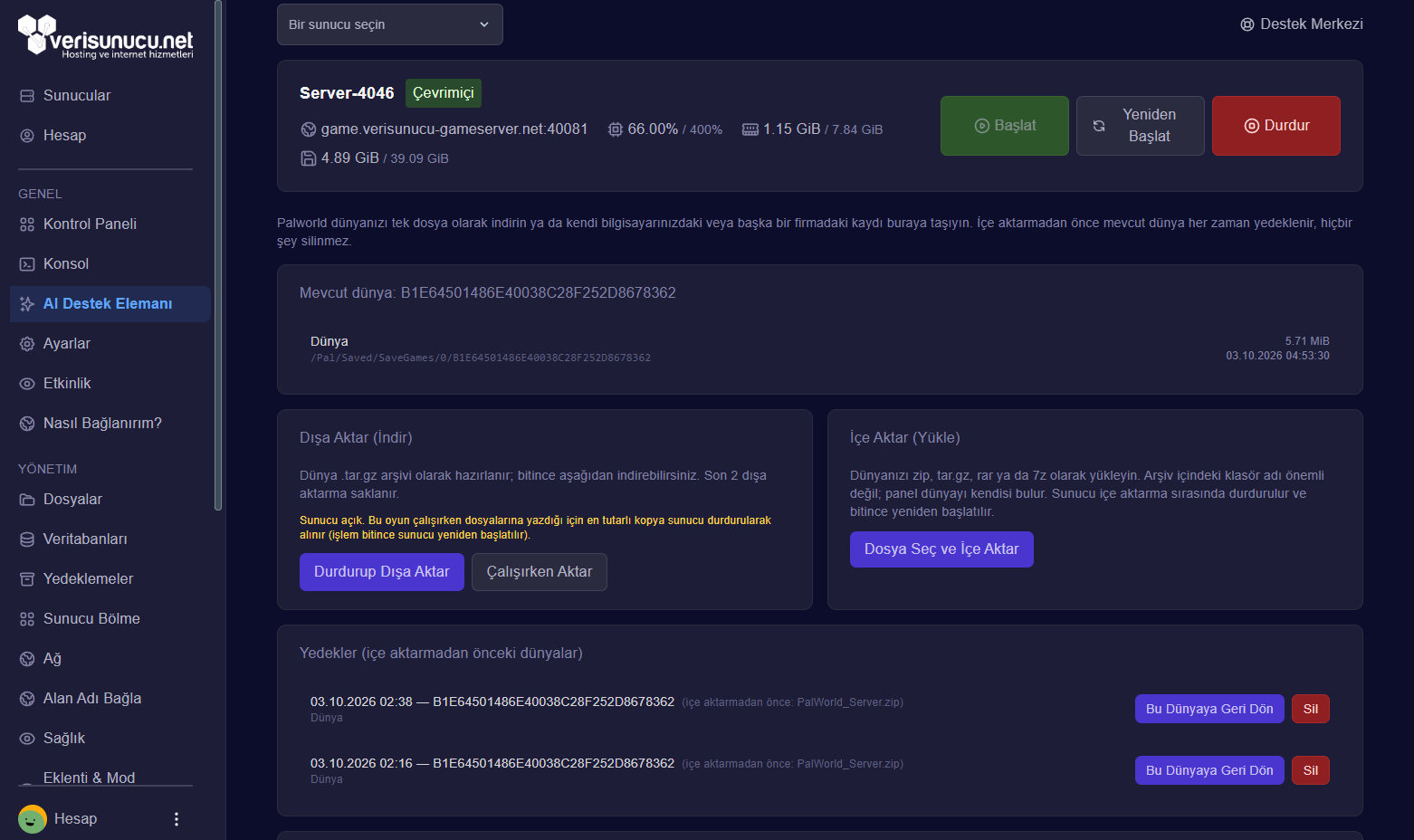Click the Ağ network globe icon
The width and height of the screenshot is (1414, 840).
point(27,659)
